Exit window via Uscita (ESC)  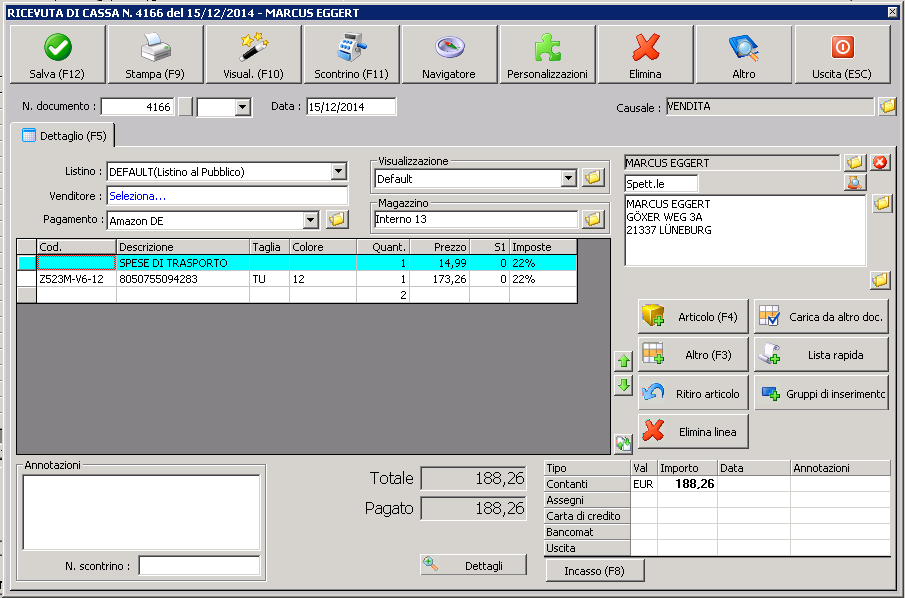[842, 55]
